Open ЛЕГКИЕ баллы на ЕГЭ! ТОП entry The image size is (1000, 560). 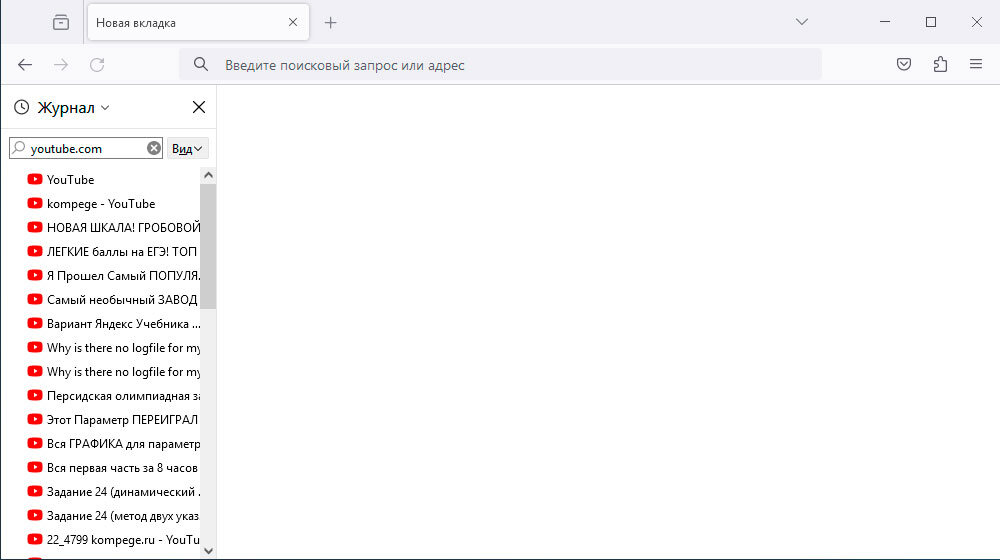pyautogui.click(x=114, y=252)
